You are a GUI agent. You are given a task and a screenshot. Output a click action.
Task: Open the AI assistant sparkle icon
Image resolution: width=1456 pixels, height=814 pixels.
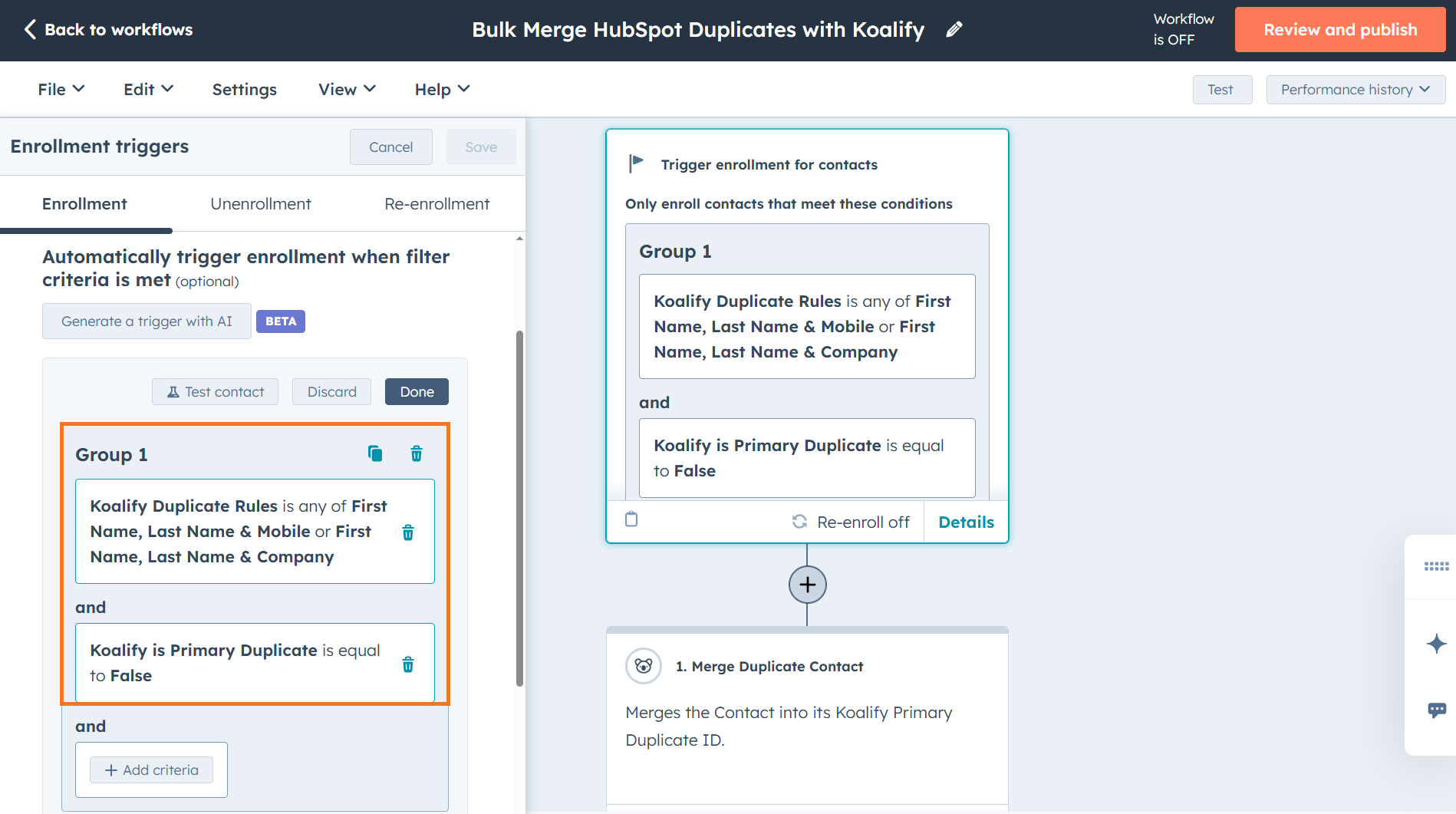[x=1436, y=643]
